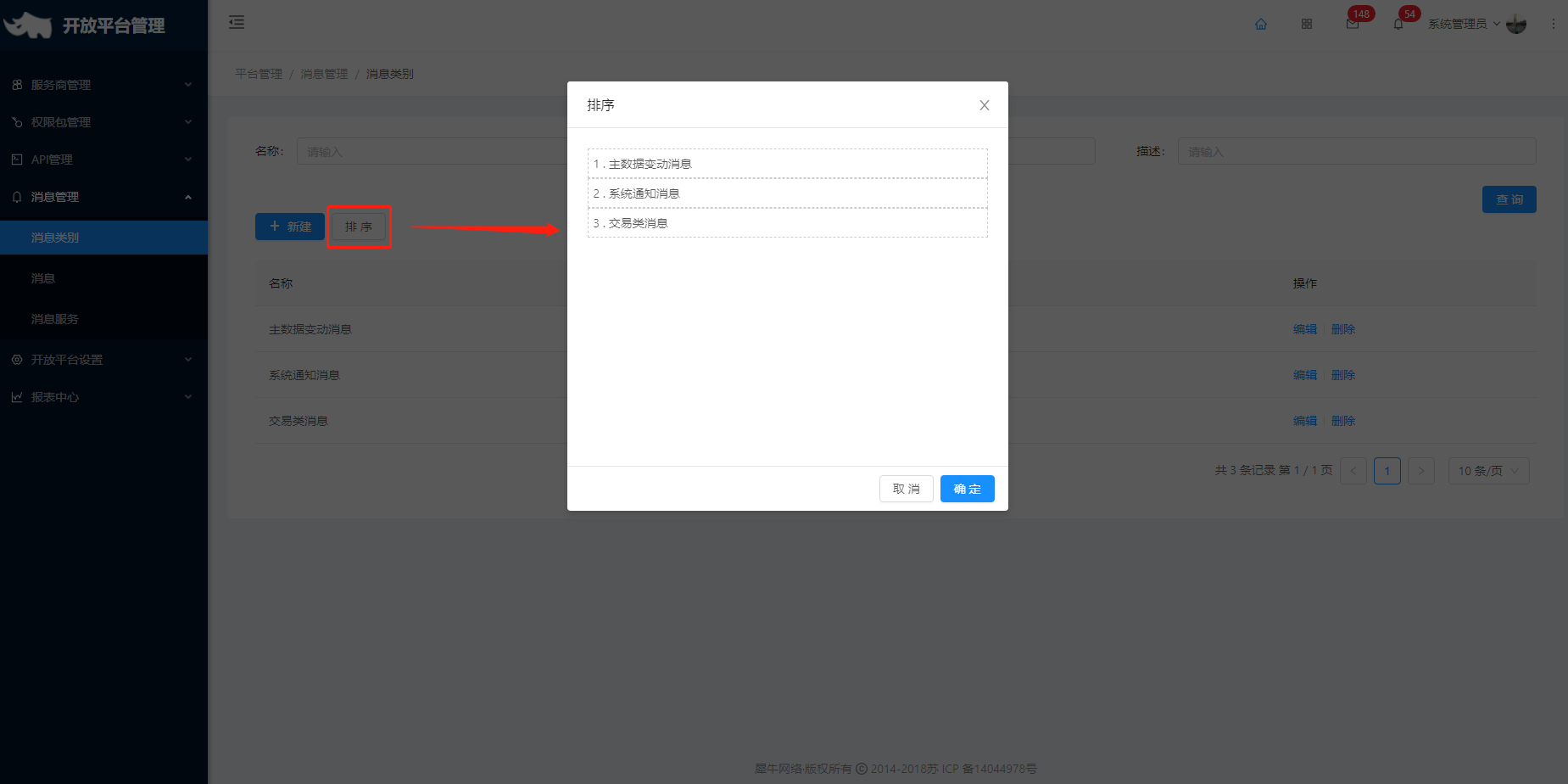The image size is (1568, 784).
Task: Select sort item 2 系统通知消息
Action: [x=788, y=193]
